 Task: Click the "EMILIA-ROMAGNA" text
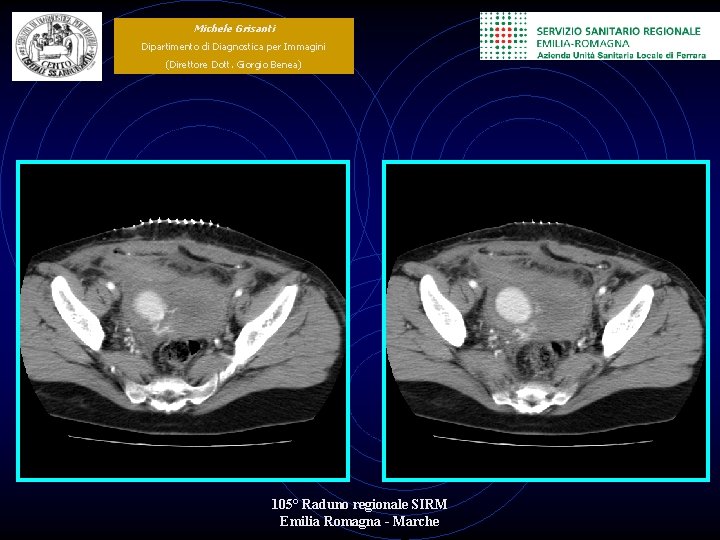point(583,44)
